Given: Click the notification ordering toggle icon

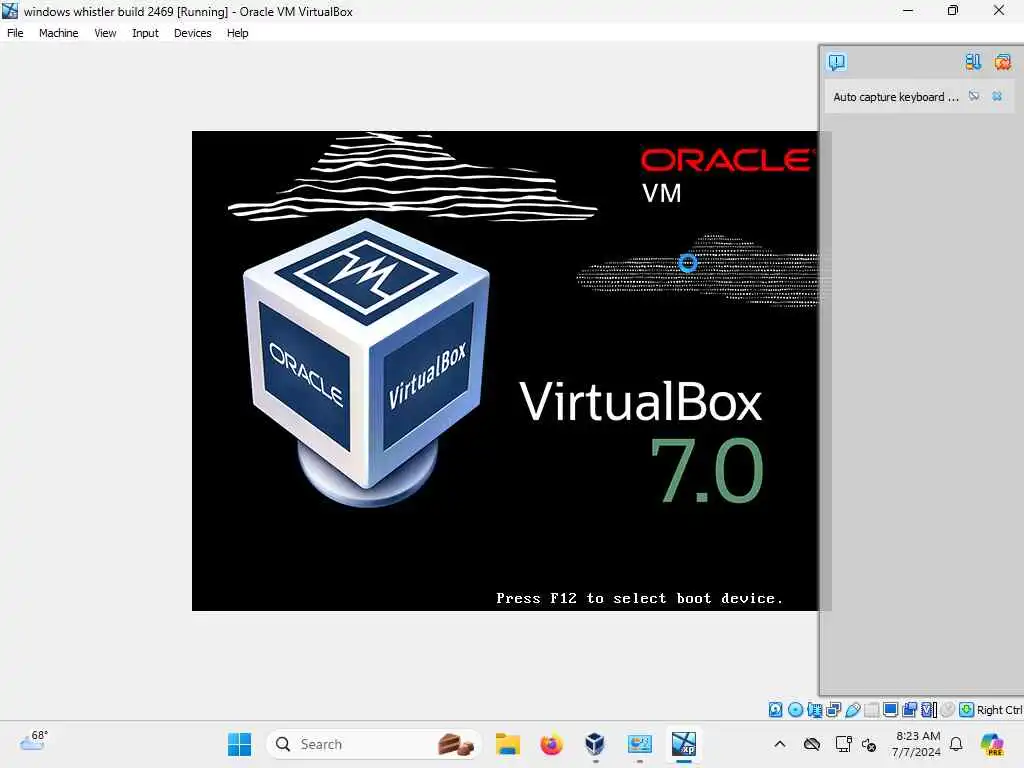Looking at the screenshot, I should [972, 62].
